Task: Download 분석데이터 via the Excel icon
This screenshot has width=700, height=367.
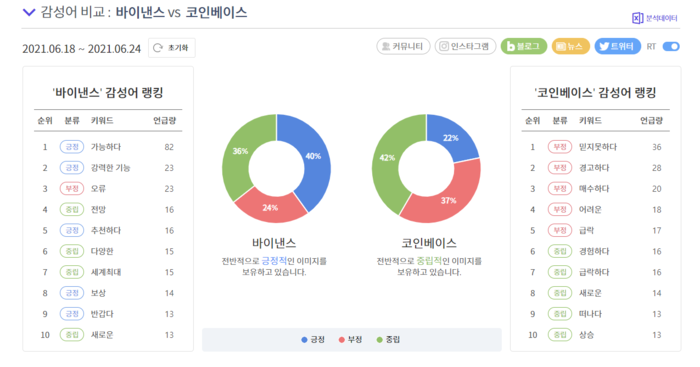Action: click(637, 18)
